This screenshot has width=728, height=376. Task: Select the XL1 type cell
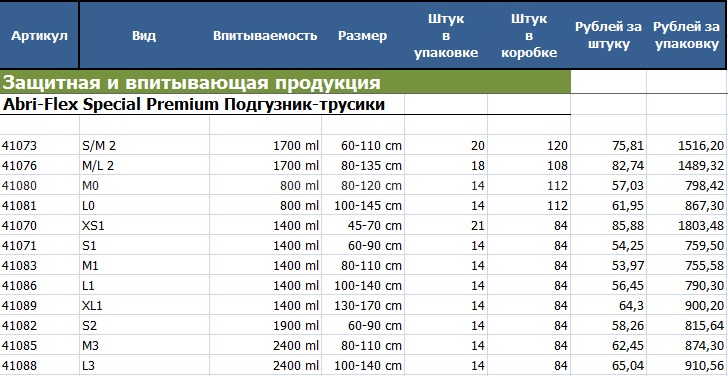[144, 305]
